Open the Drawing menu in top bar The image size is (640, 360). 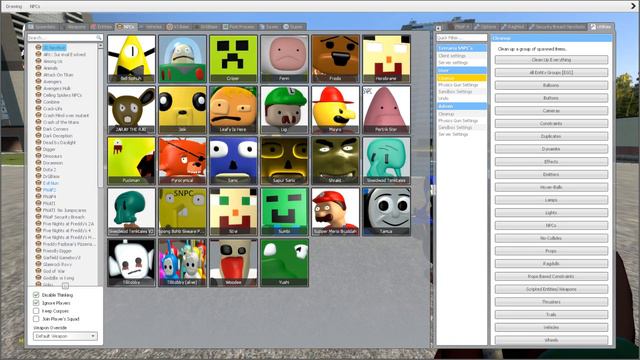tap(14, 7)
